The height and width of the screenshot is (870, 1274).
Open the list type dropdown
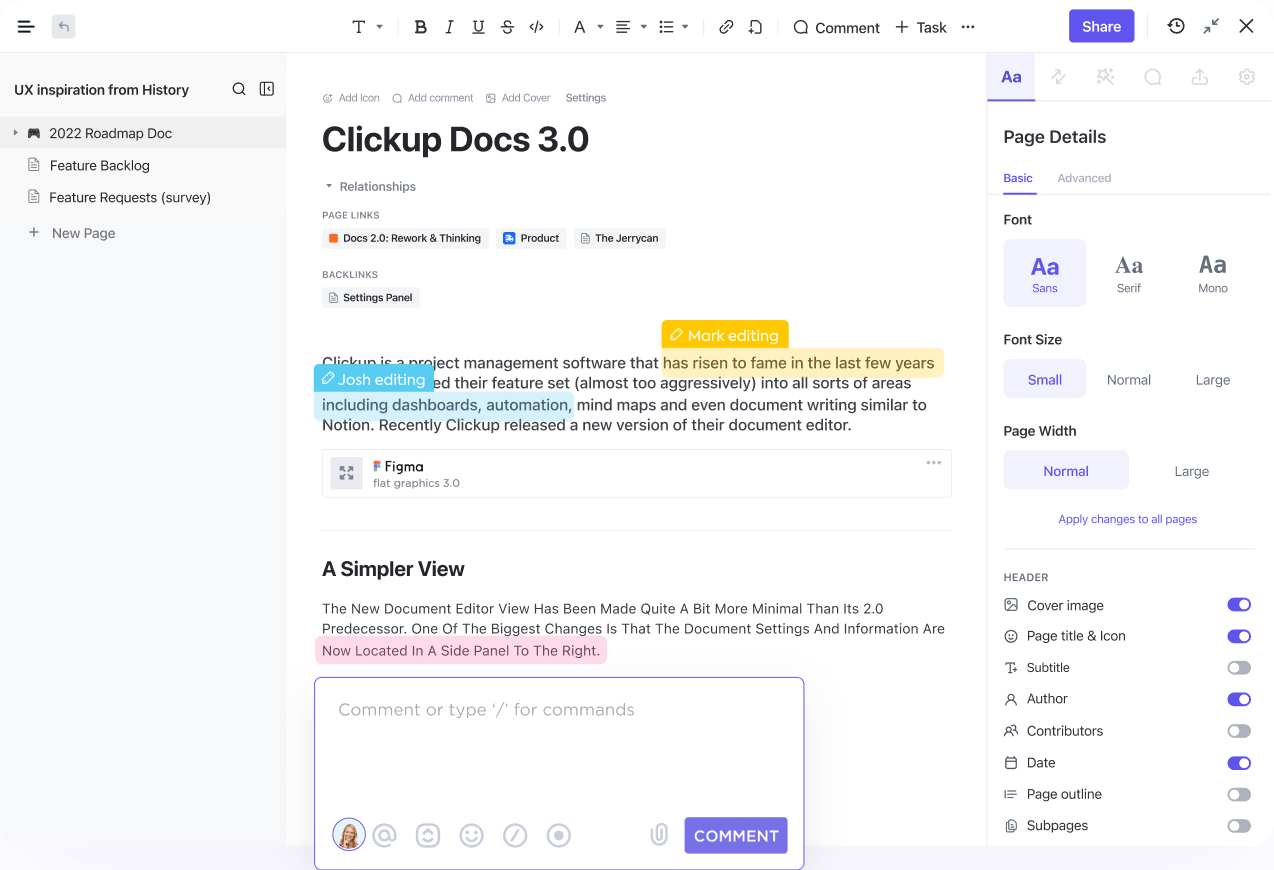(x=674, y=27)
